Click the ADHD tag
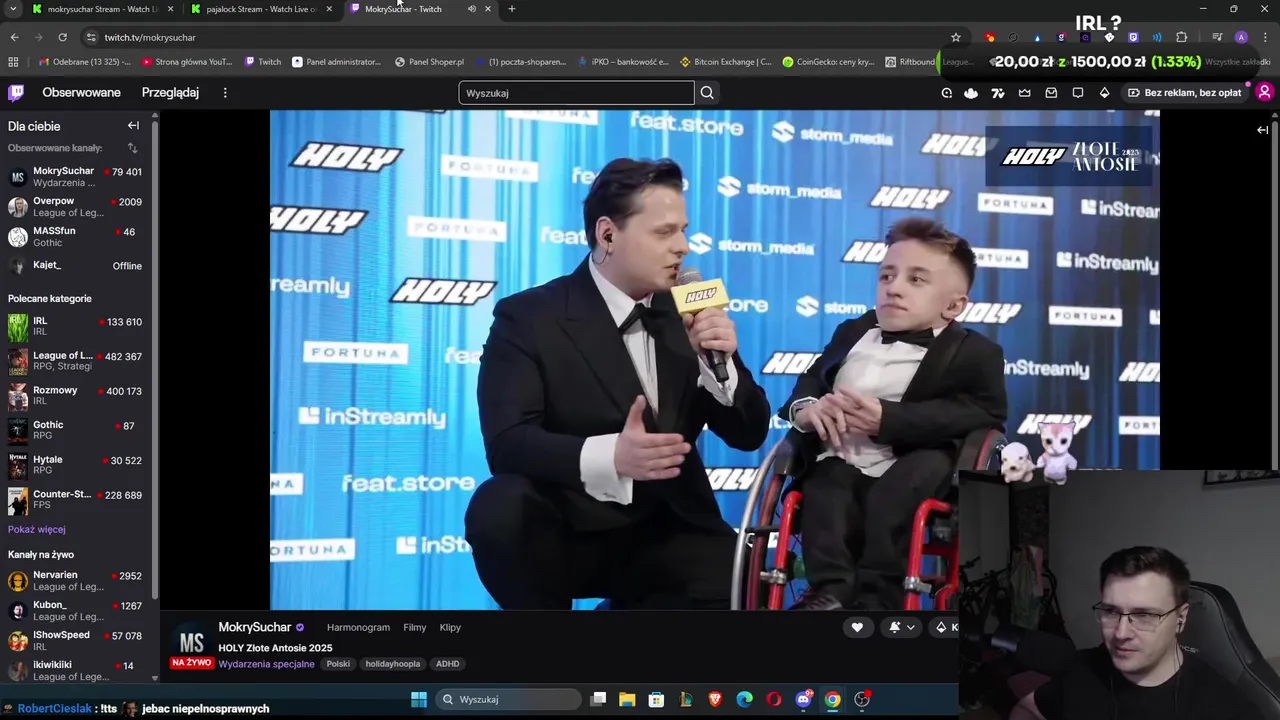This screenshot has height=720, width=1280. click(x=447, y=664)
